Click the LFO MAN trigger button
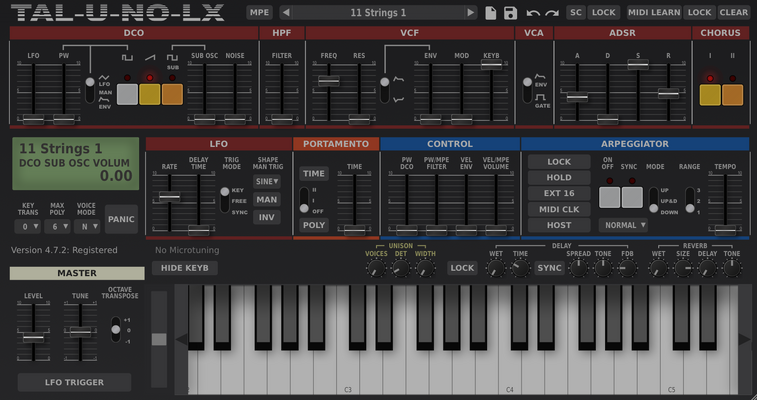 (x=266, y=200)
